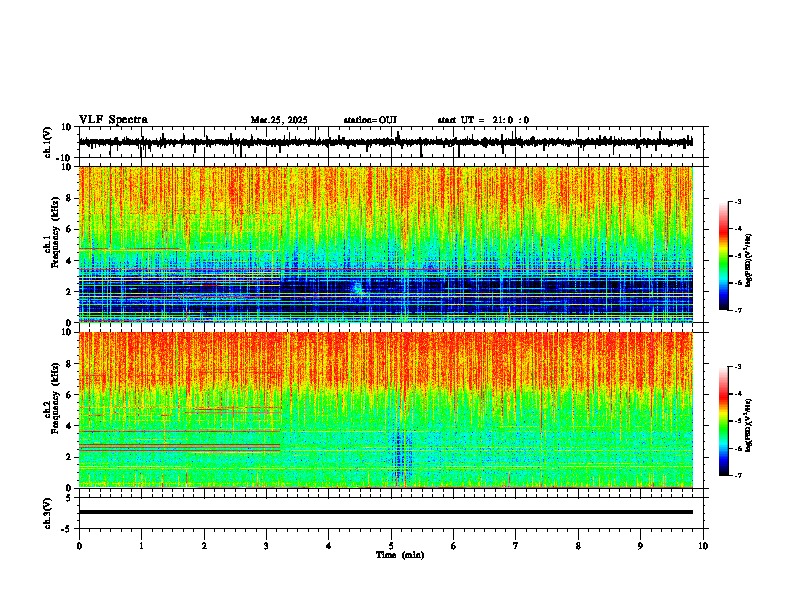Click the "-7" tick on ch.1 colorbar
This screenshot has height=612, width=792.
click(737, 310)
